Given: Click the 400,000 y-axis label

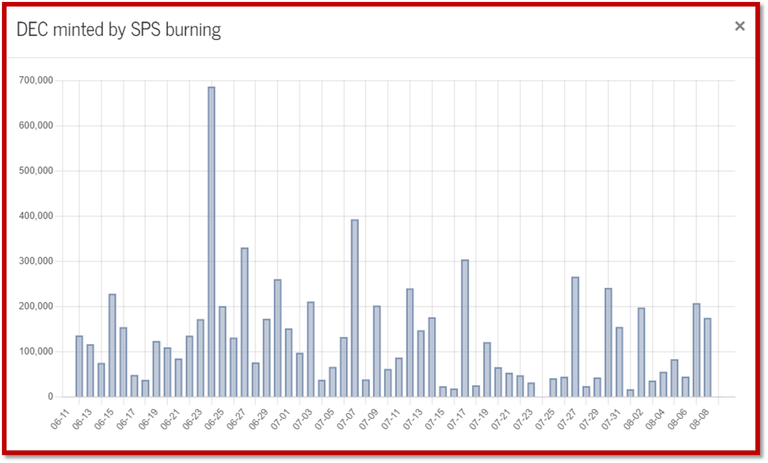Looking at the screenshot, I should coord(36,216).
